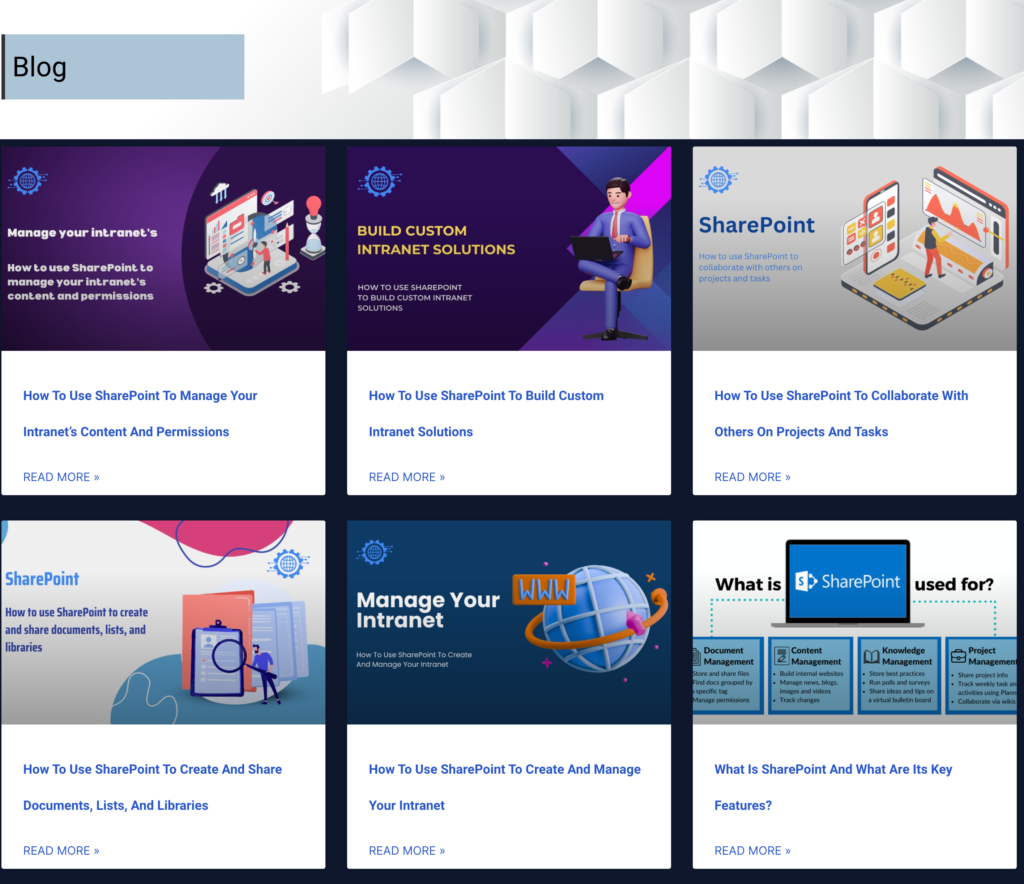Open article 'How To Use SharePoint To Build Custom Intranet Solutions'
Screen dimensions: 1024x884
pyautogui.click(x=486, y=413)
